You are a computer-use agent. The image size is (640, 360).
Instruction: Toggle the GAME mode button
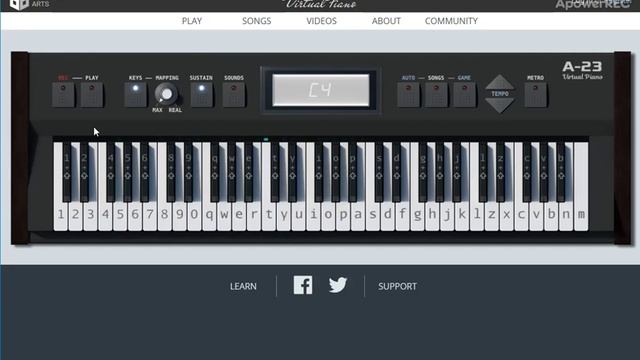tap(464, 95)
